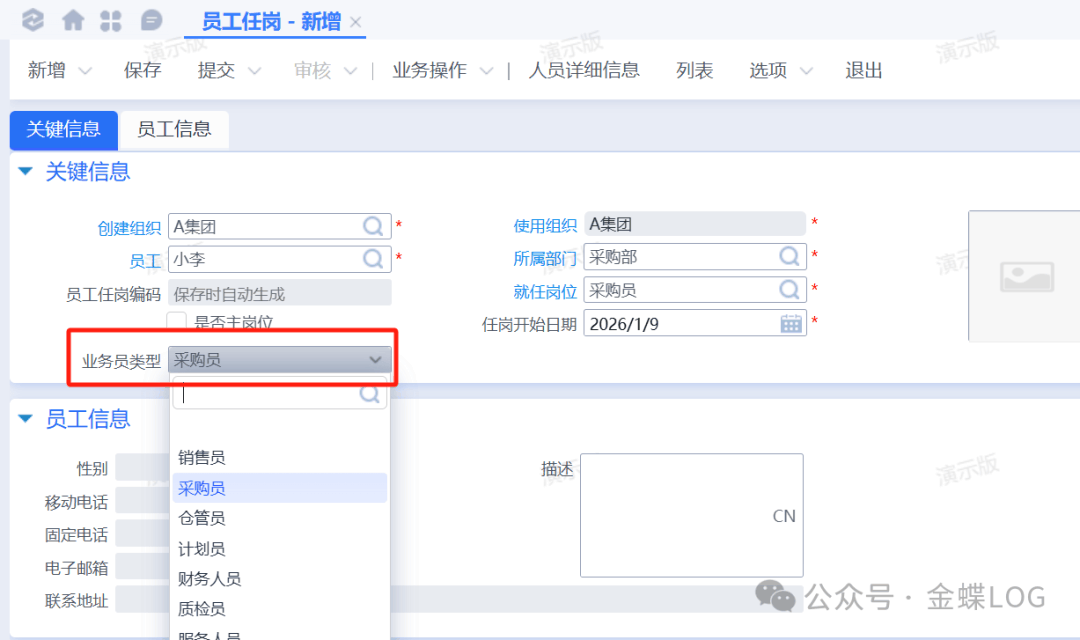Open the chat message bubble icon
This screenshot has height=640, width=1080.
pyautogui.click(x=151, y=20)
